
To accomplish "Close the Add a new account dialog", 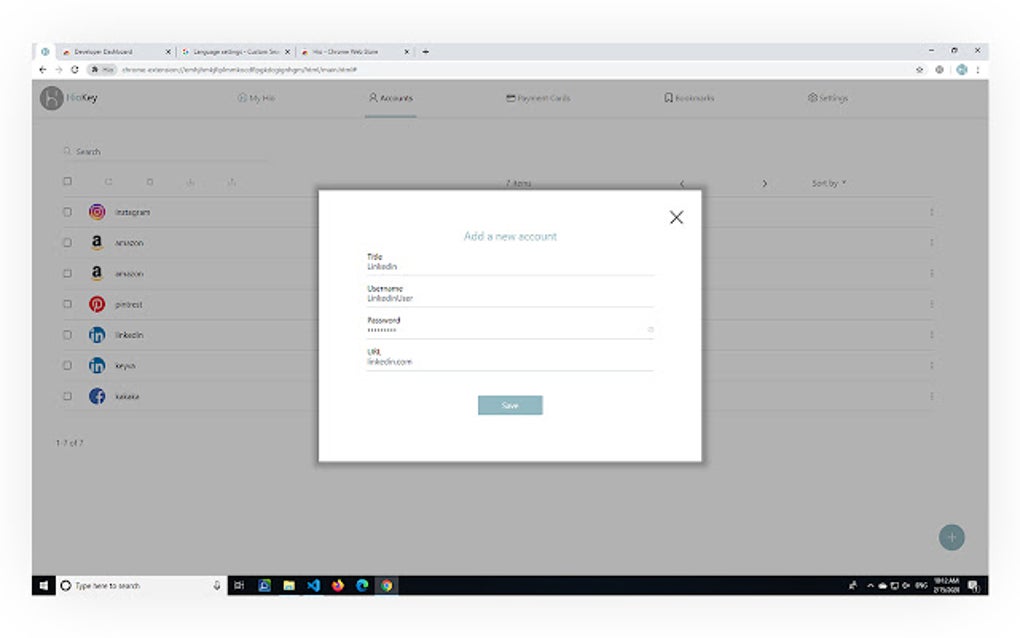I will coord(677,217).
